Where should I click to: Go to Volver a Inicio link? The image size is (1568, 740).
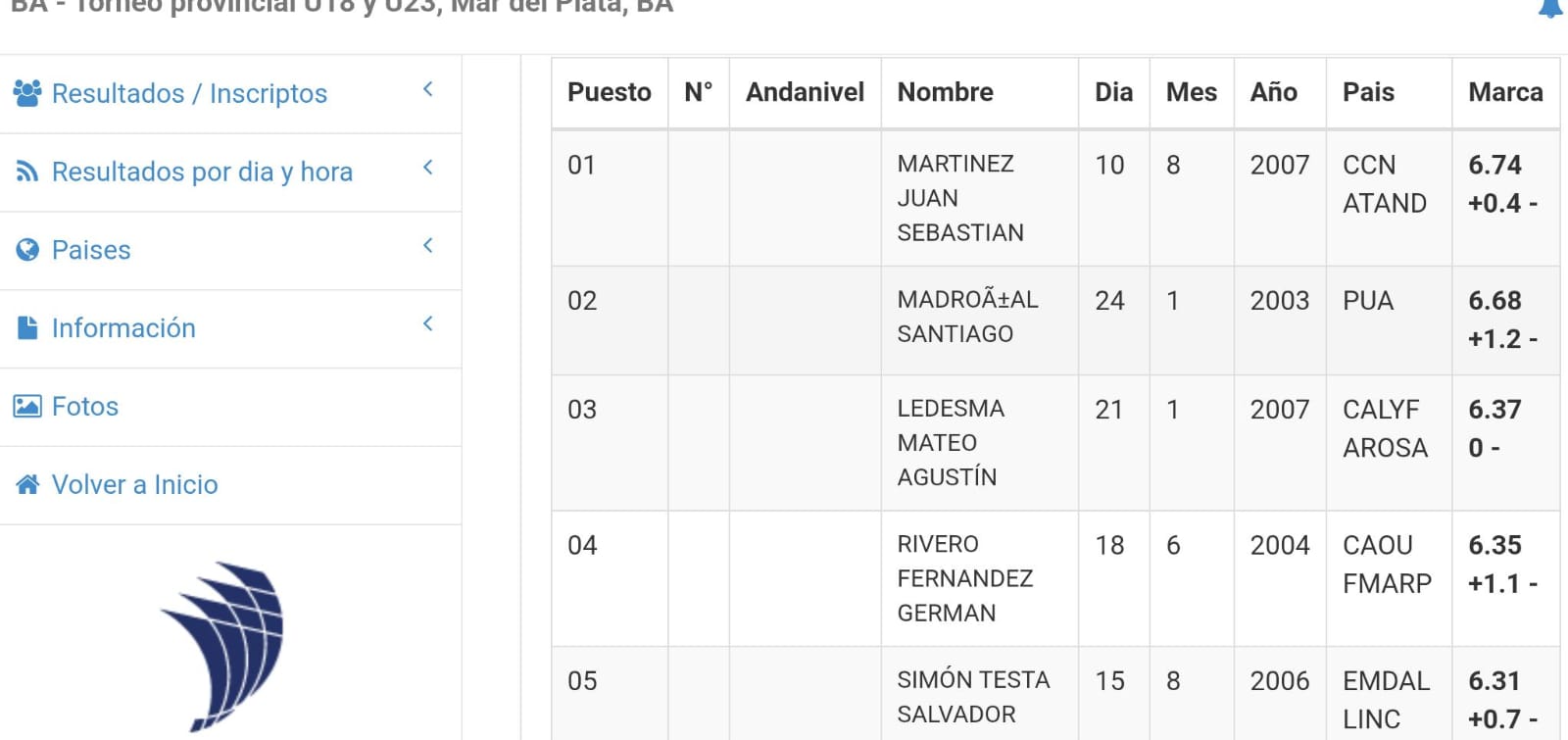[230, 486]
